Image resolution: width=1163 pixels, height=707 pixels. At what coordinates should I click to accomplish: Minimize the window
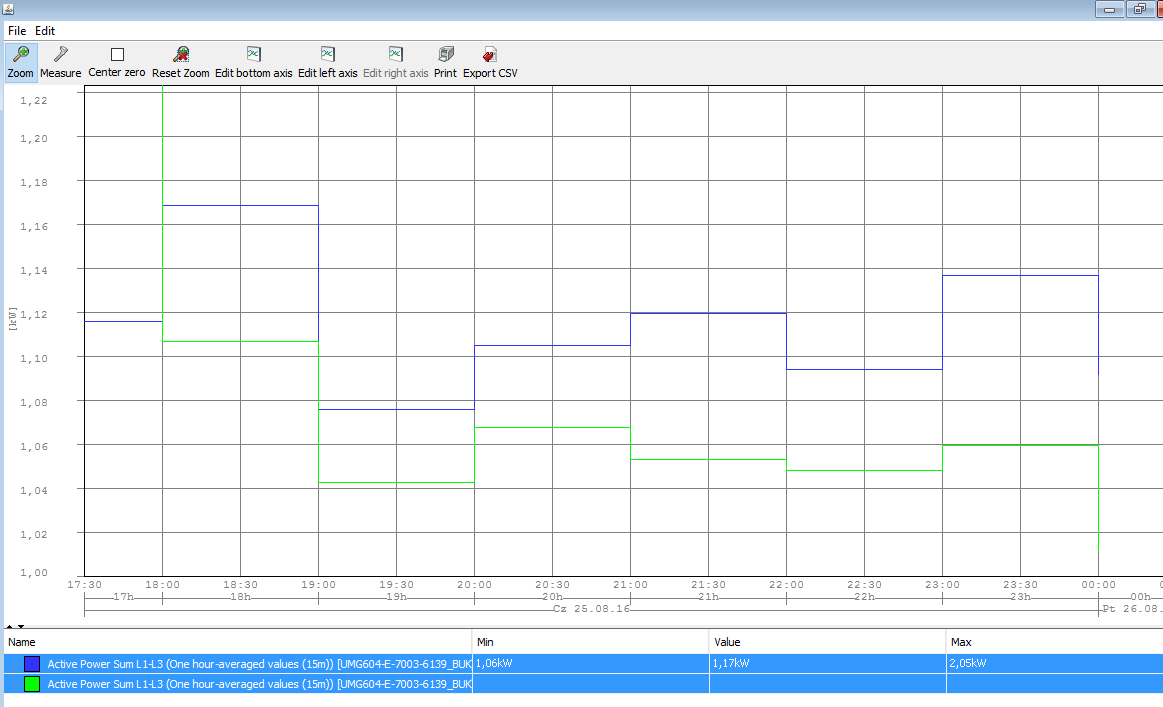1110,9
